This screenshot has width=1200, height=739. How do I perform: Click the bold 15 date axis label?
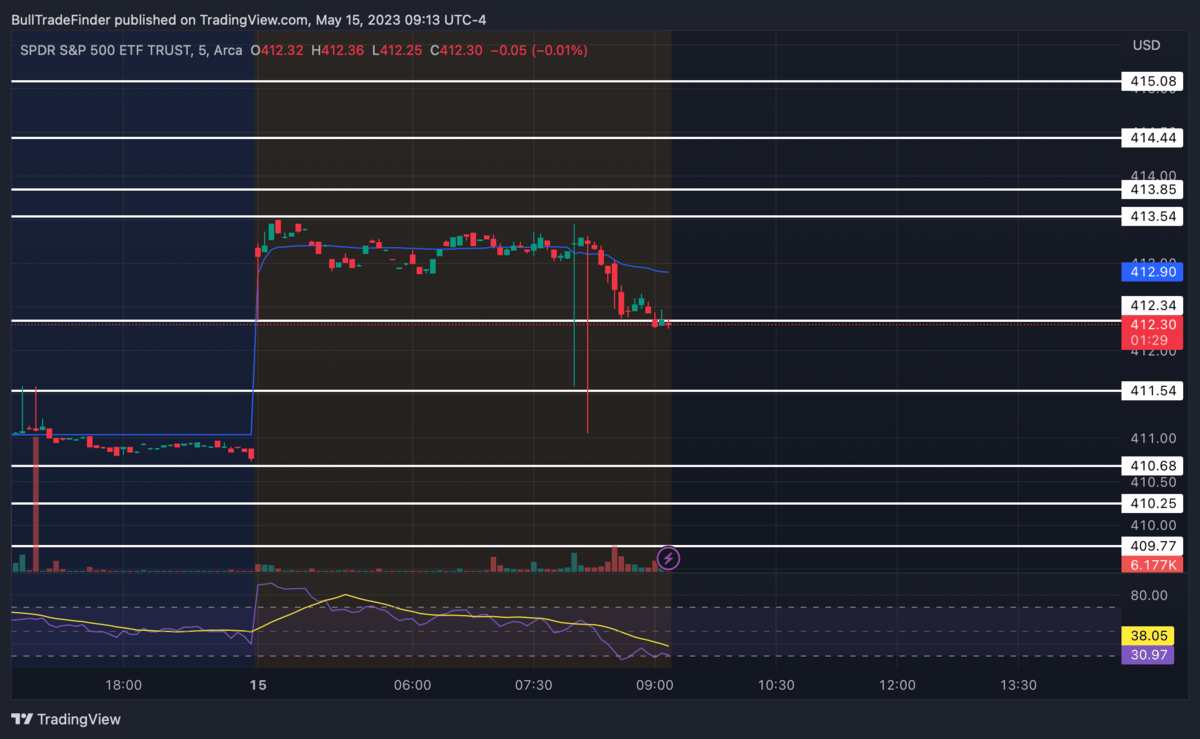tap(258, 685)
